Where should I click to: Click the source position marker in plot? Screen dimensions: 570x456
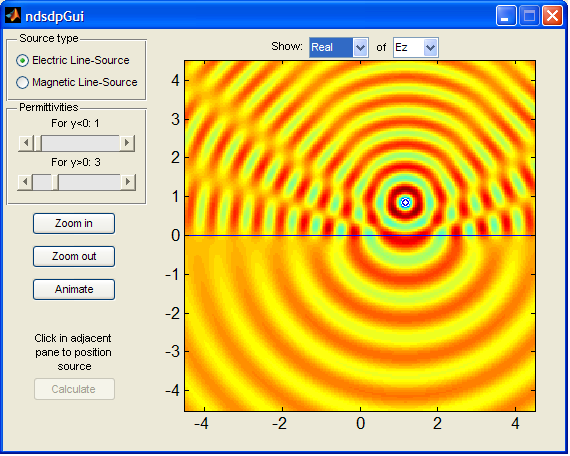point(405,203)
